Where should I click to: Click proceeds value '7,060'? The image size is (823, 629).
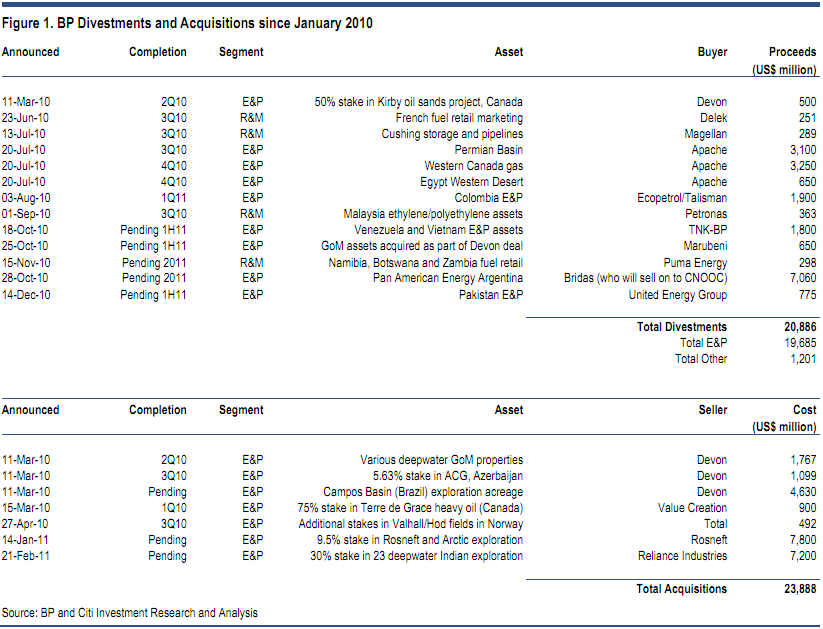[803, 278]
